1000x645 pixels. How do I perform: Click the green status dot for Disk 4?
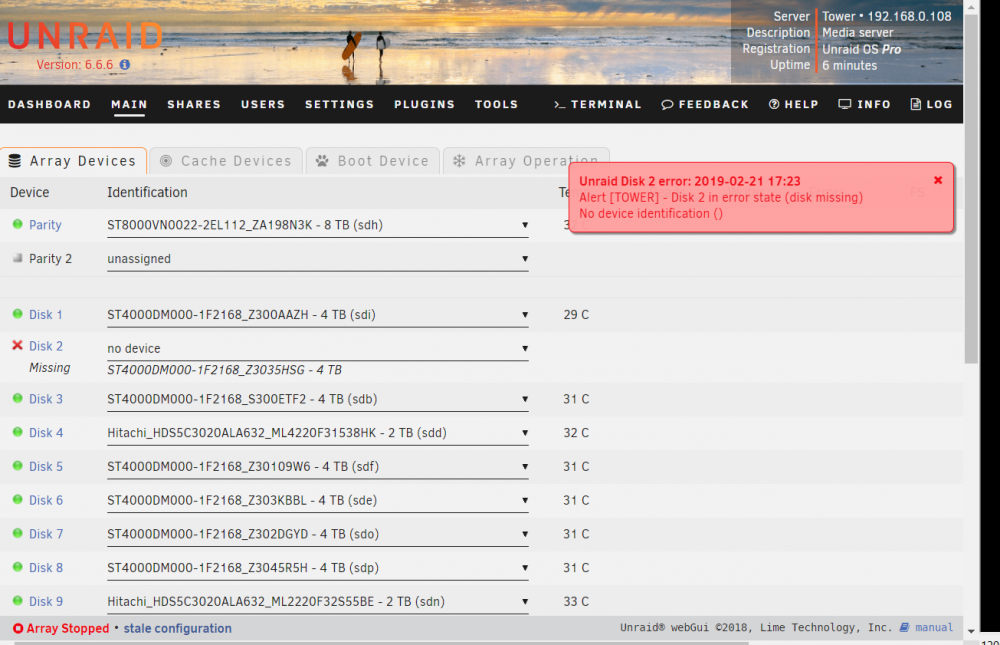[17, 432]
